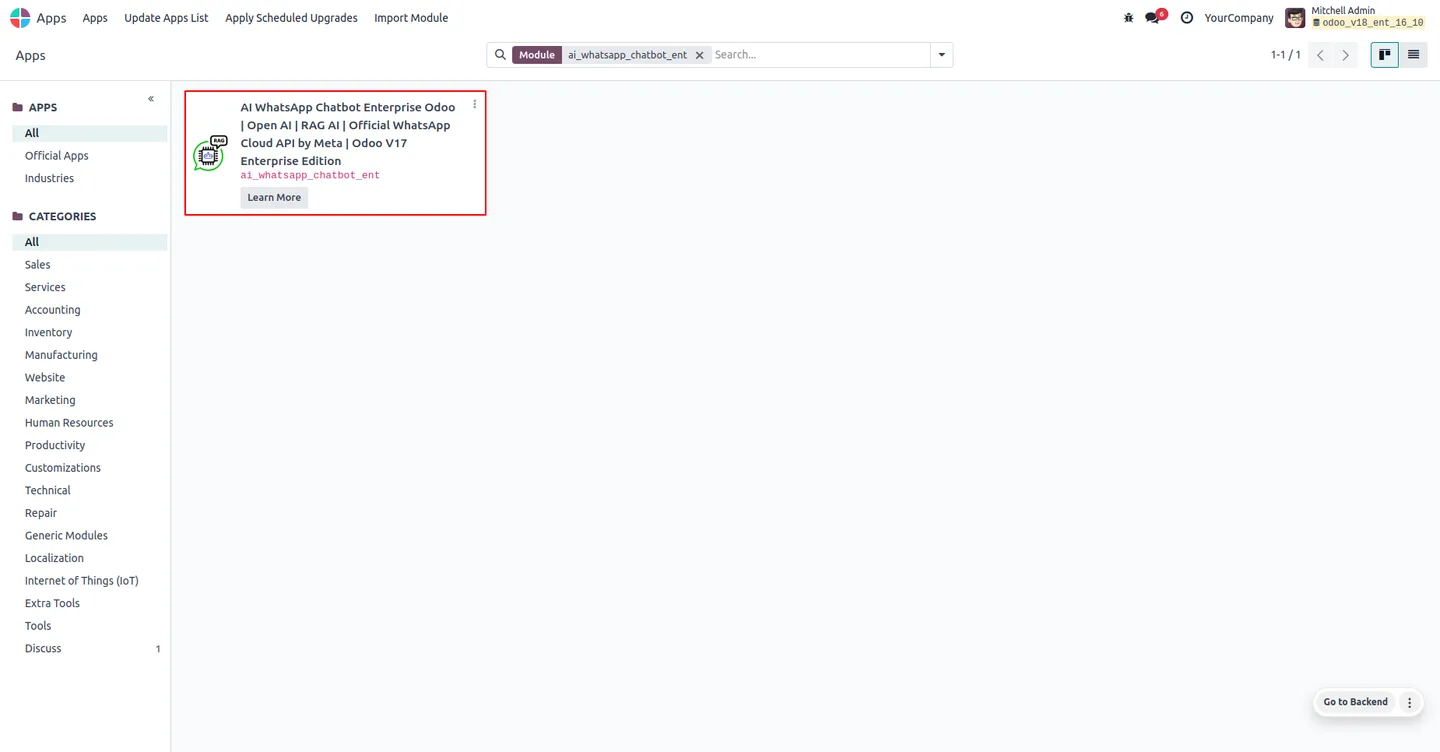Click Apply Scheduled Upgrades menu
This screenshot has height=752, width=1440.
(x=291, y=18)
